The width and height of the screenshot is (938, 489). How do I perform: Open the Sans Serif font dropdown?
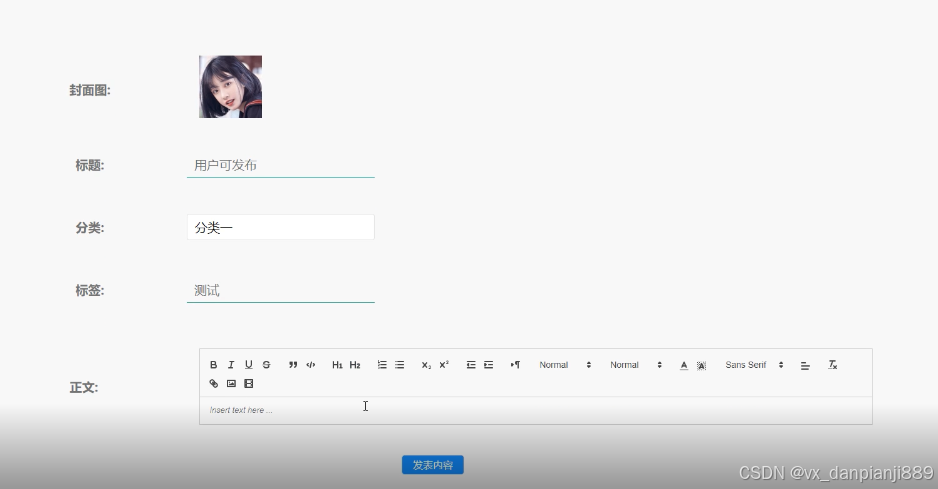pos(754,365)
